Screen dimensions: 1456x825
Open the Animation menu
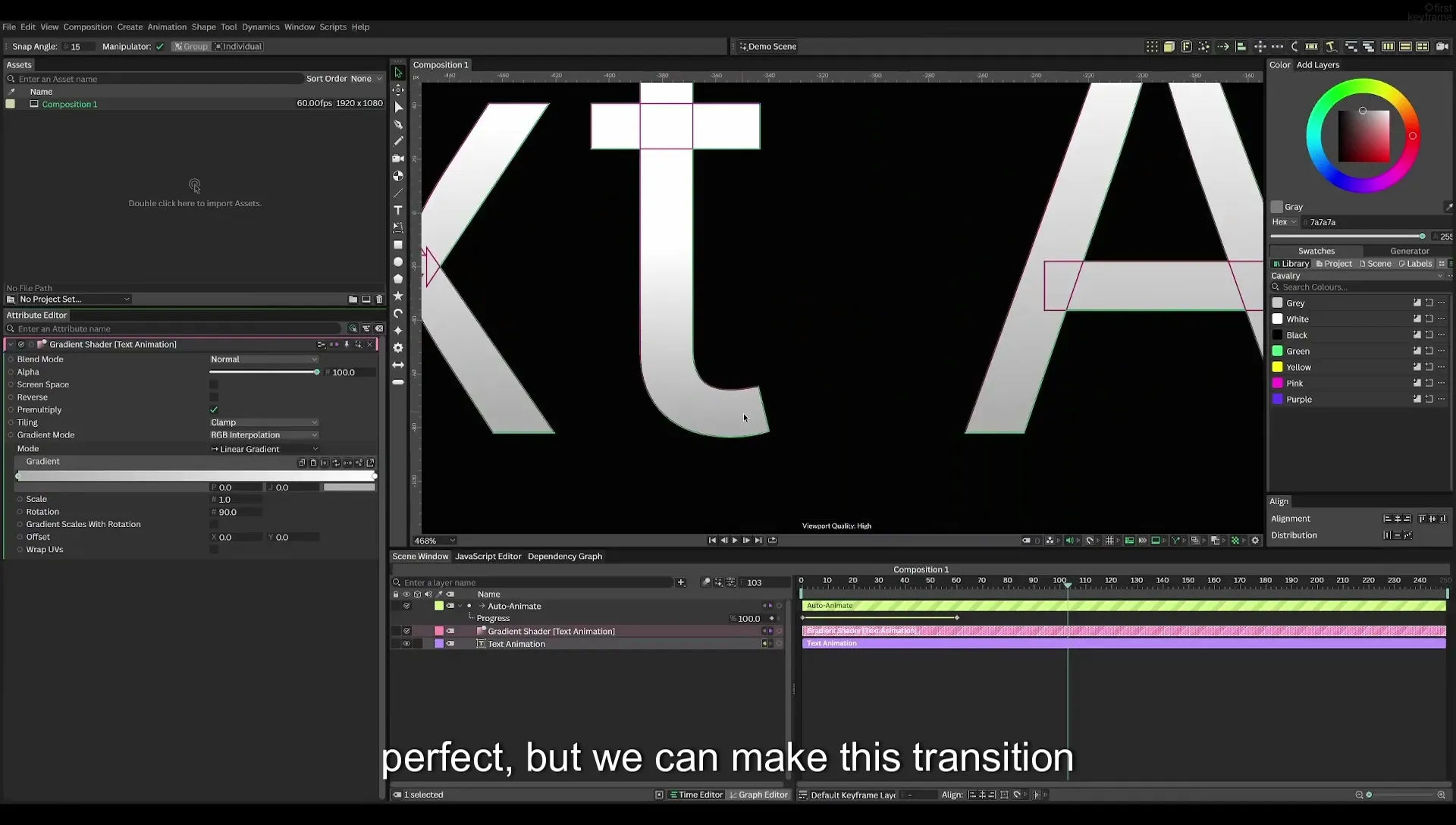coord(167,27)
